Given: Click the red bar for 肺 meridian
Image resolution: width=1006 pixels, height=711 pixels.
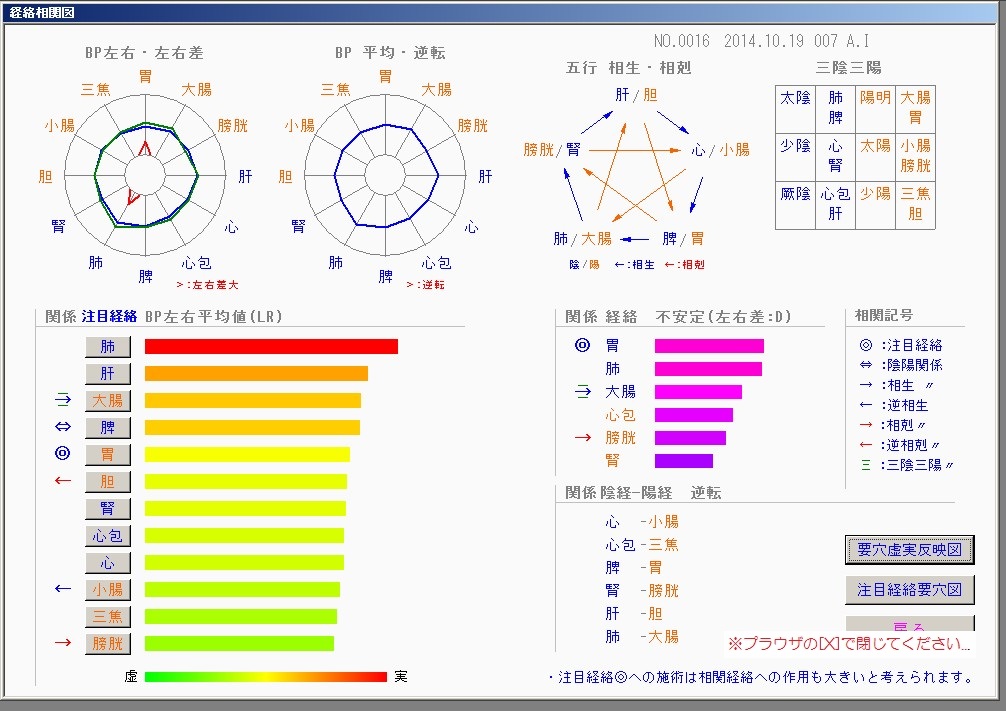Looking at the screenshot, I should [x=271, y=347].
